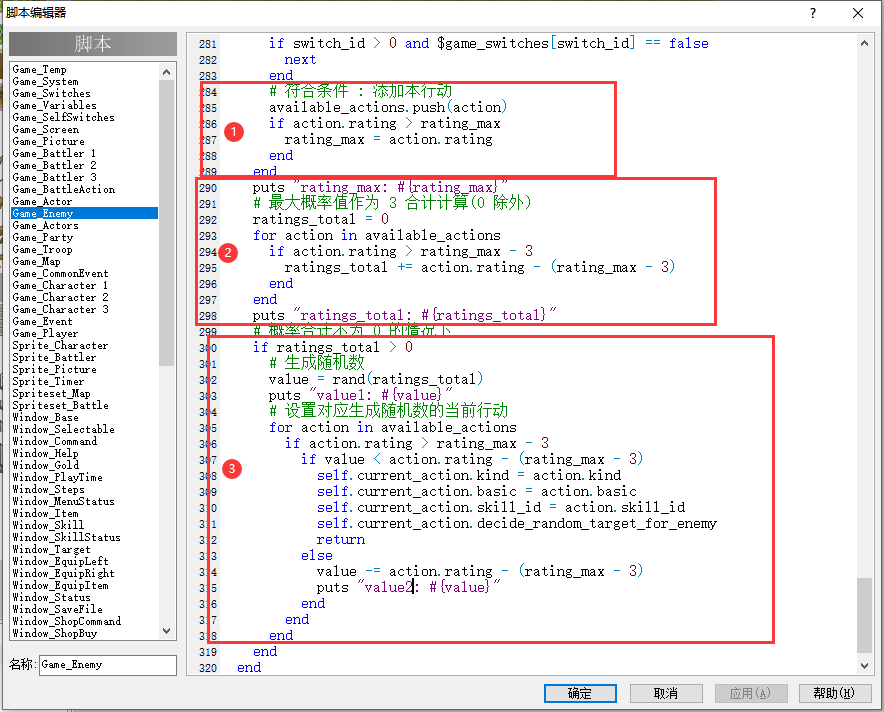Viewport: 884px width, 712px height.
Task: Select Game_Troop script
Action: point(42,249)
